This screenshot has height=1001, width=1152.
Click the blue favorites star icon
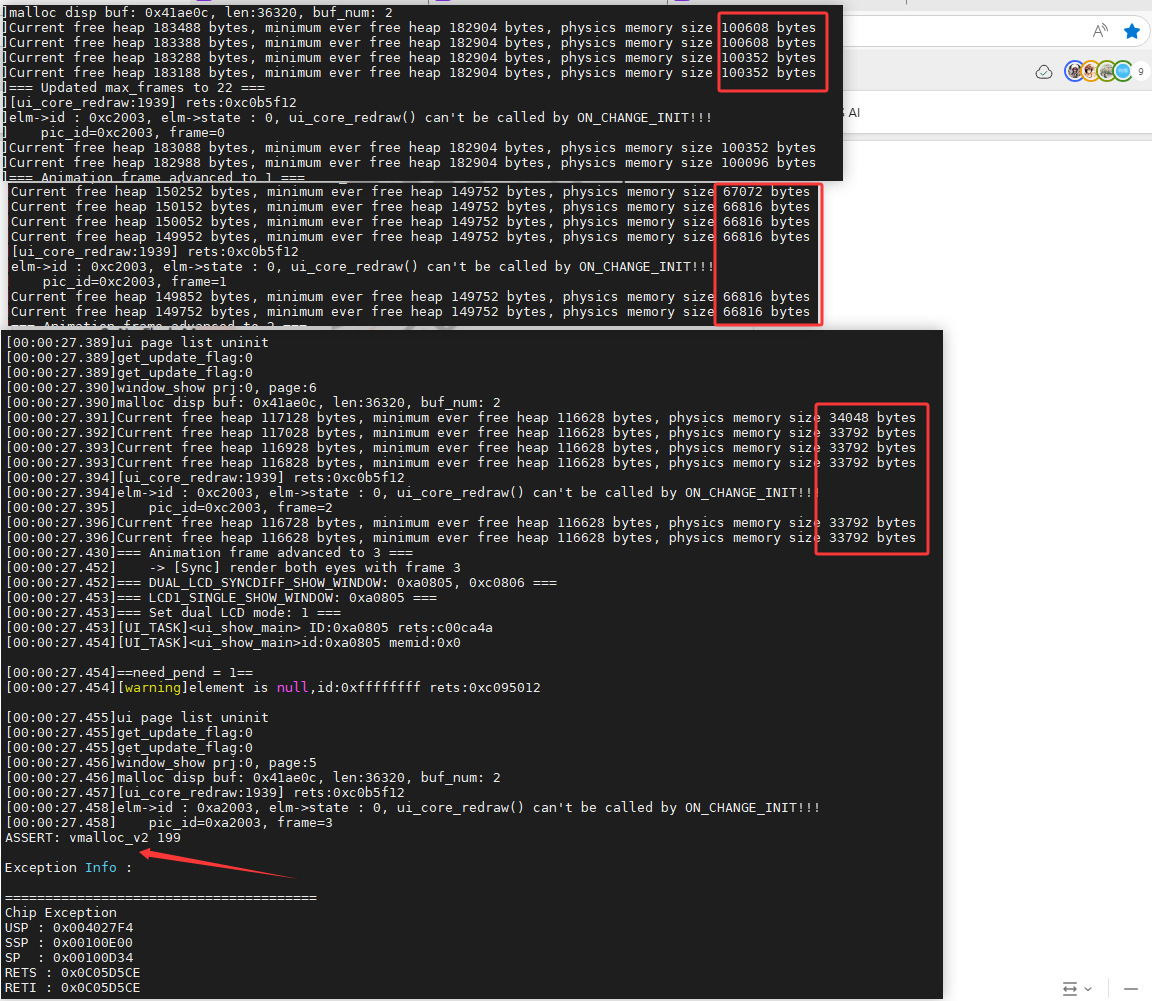(1132, 31)
